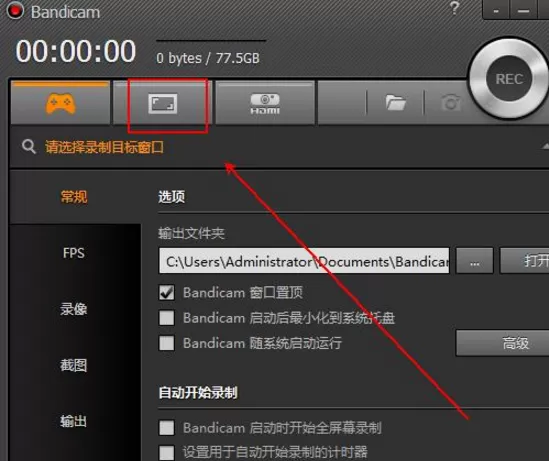Image resolution: width=549 pixels, height=461 pixels.
Task: Open the 截图 settings tab
Action: point(74,365)
